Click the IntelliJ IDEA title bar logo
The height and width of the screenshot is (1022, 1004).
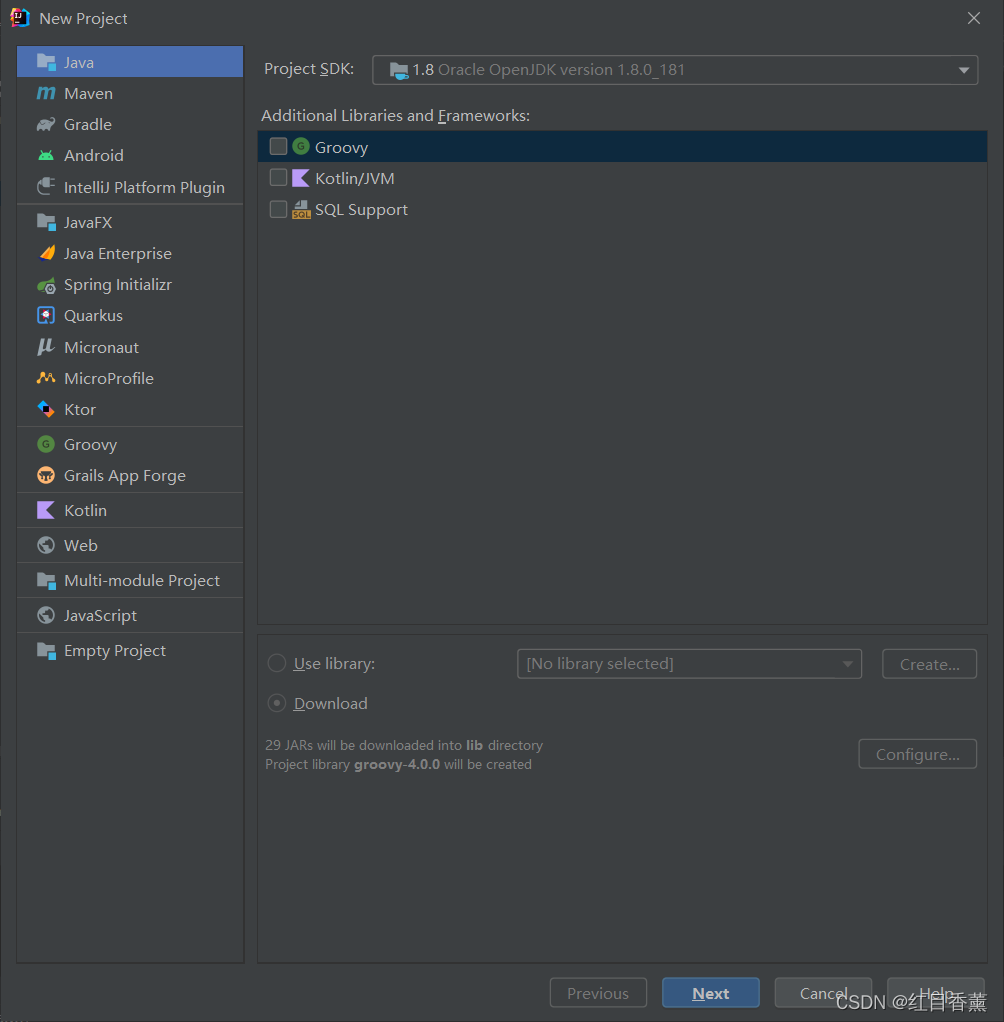coord(20,18)
